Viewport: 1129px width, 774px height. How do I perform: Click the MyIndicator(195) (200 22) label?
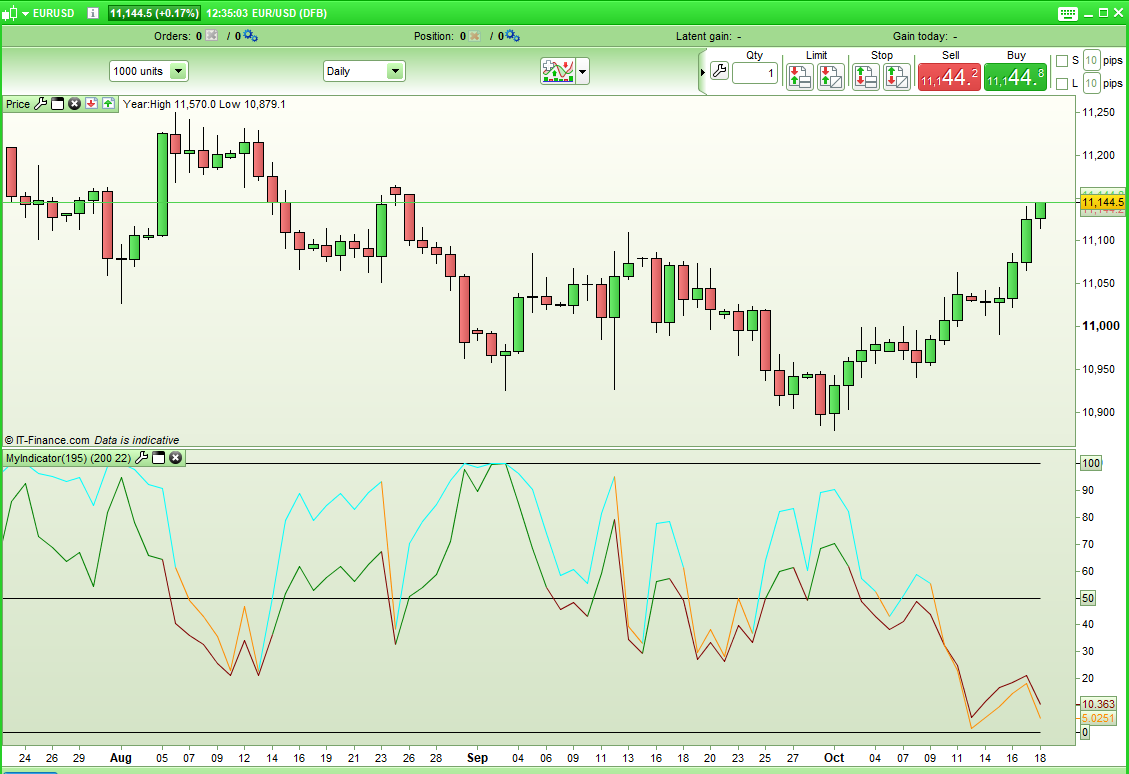click(x=68, y=458)
